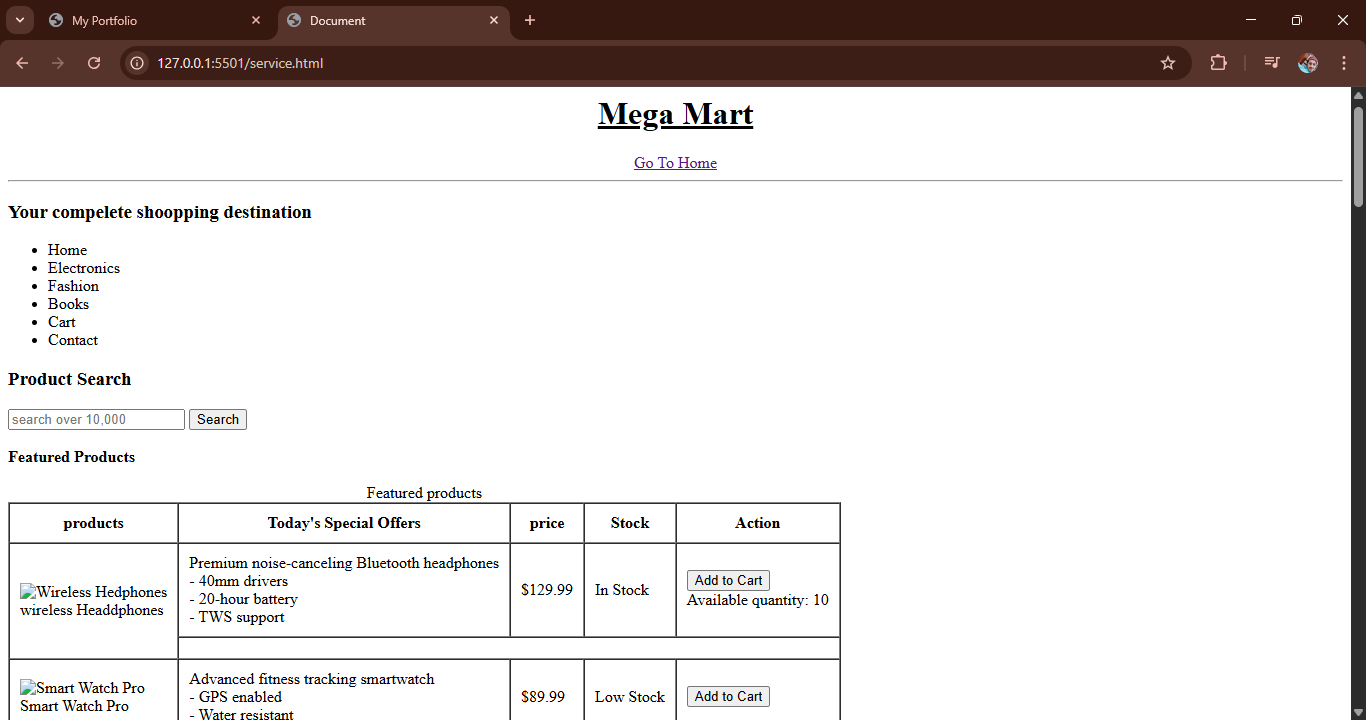1366x720 pixels.
Task: Close the Document tab
Action: pos(494,20)
